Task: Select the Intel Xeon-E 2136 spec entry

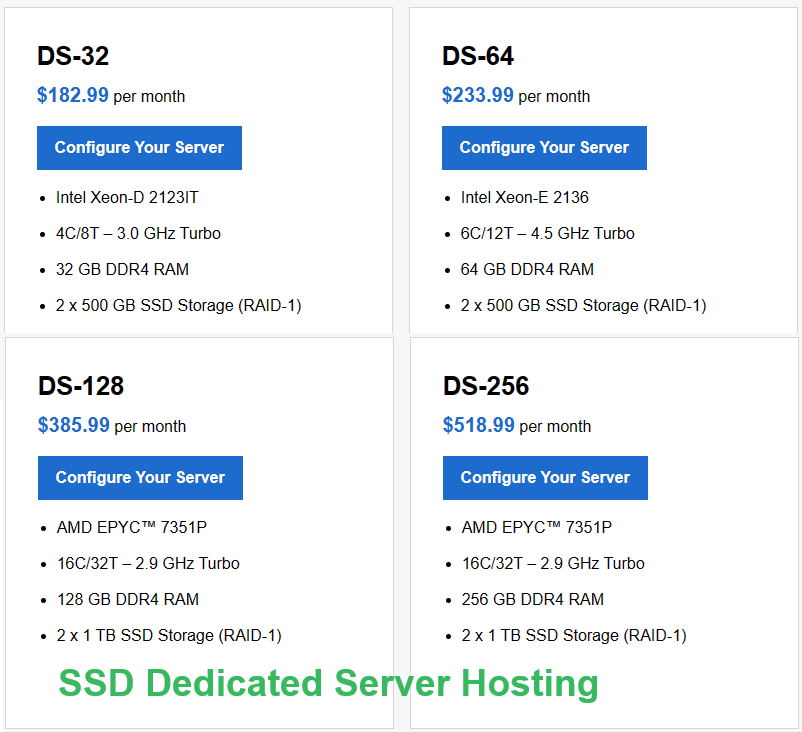Action: pos(525,197)
